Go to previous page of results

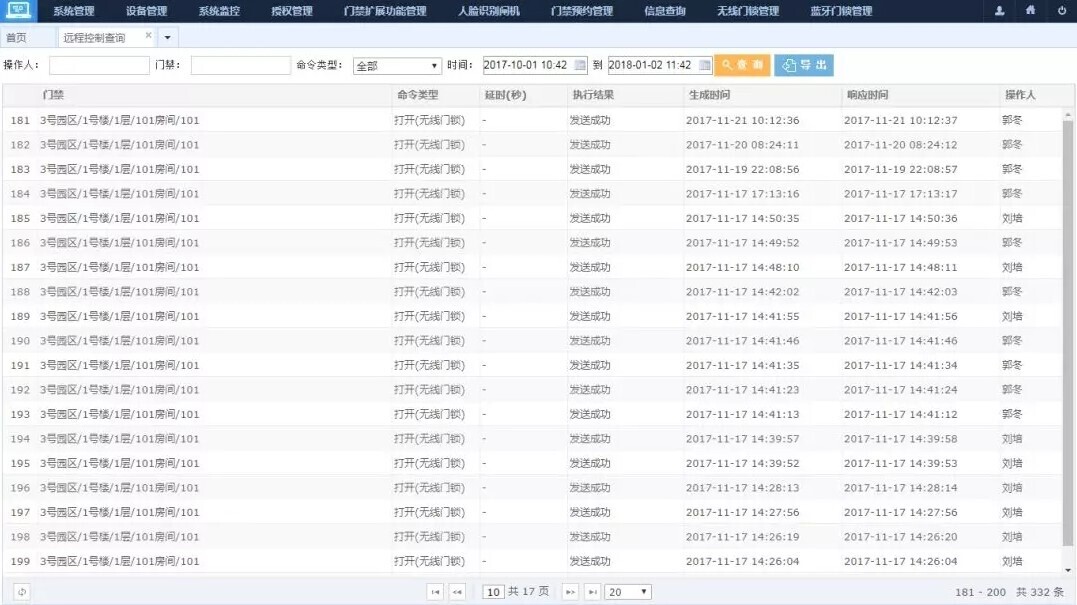point(458,592)
